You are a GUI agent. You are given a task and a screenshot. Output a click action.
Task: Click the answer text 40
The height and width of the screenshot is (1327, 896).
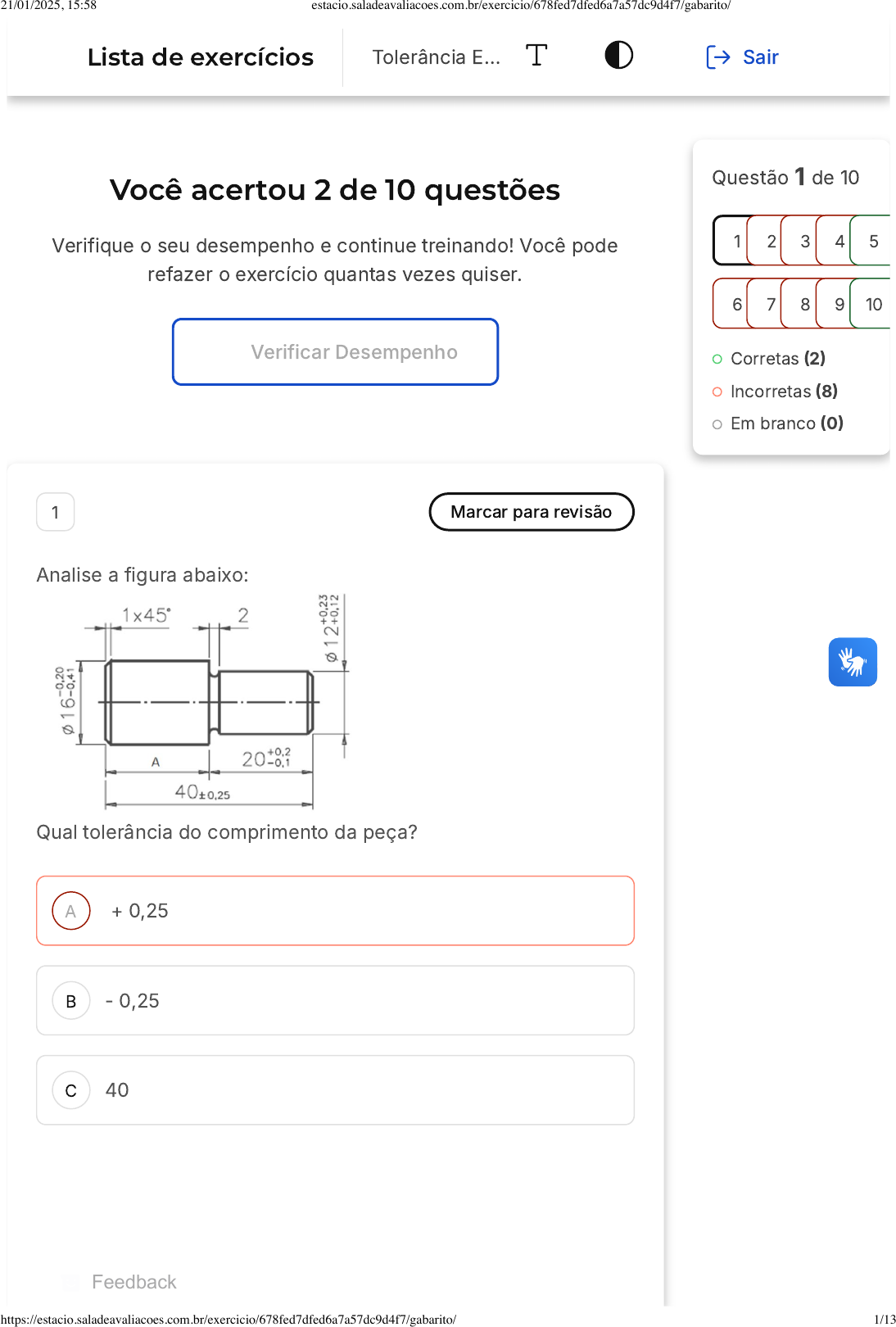pos(117,1090)
